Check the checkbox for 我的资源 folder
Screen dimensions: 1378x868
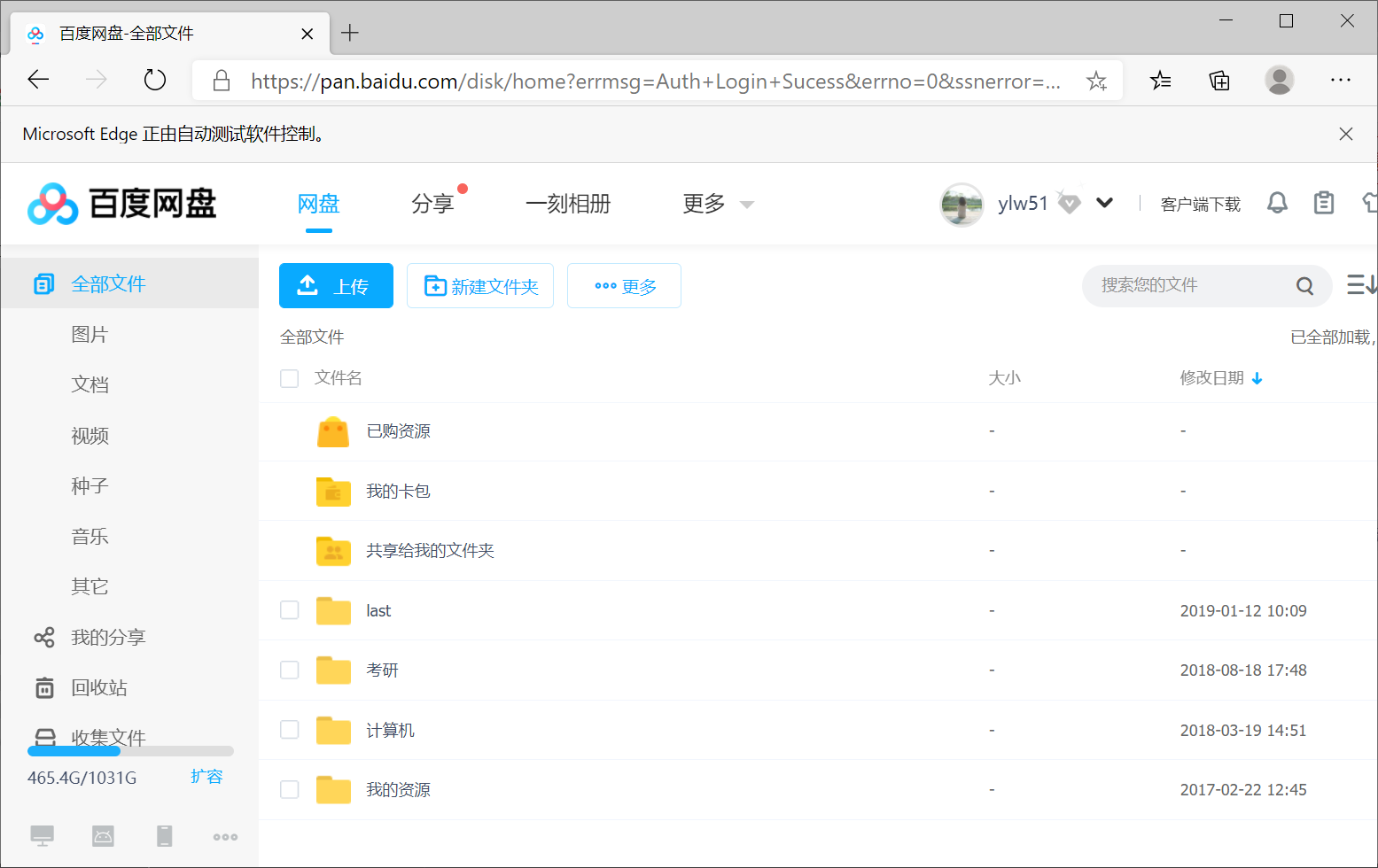tap(289, 789)
